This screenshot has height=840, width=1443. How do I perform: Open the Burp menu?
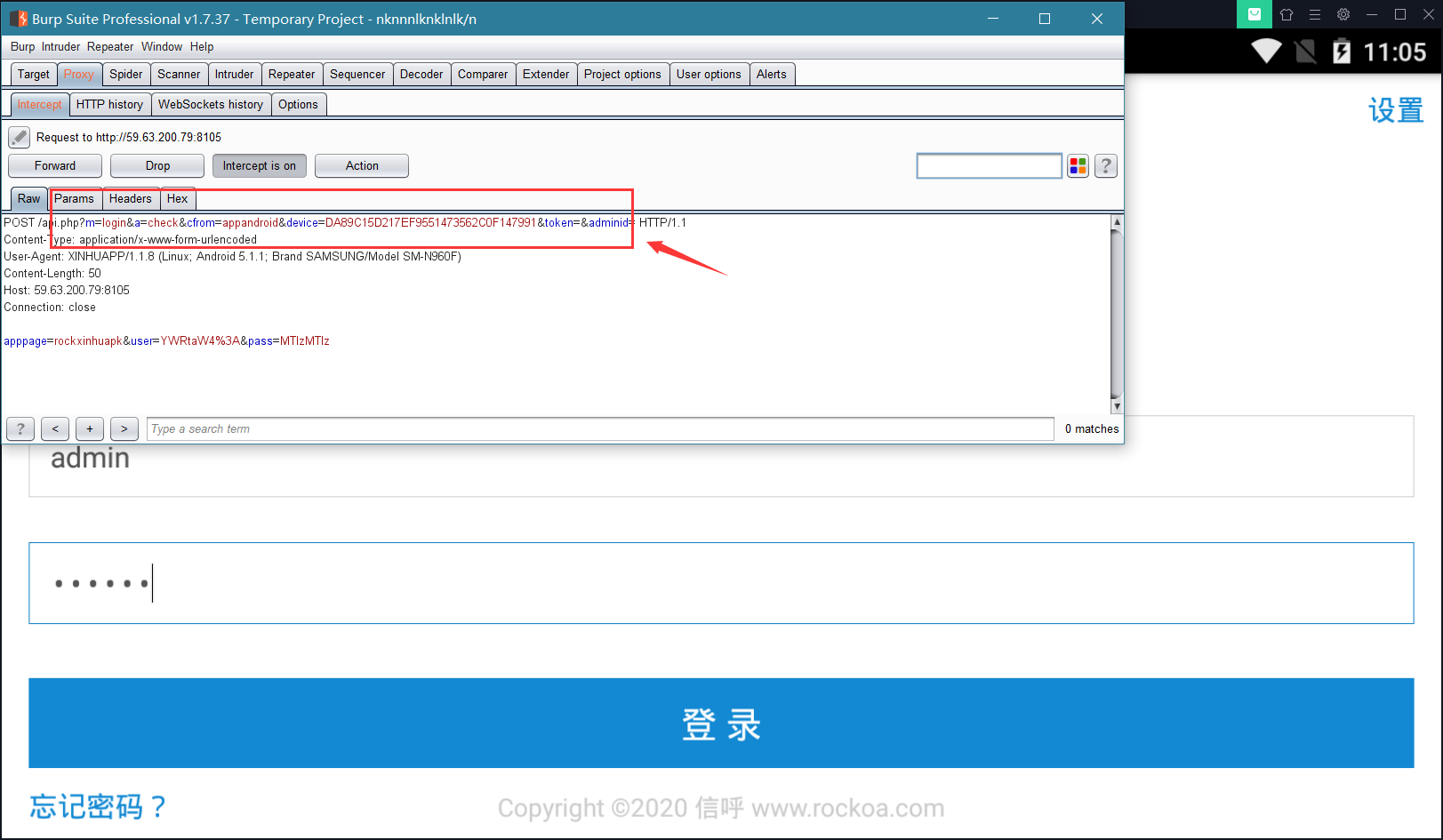23,47
